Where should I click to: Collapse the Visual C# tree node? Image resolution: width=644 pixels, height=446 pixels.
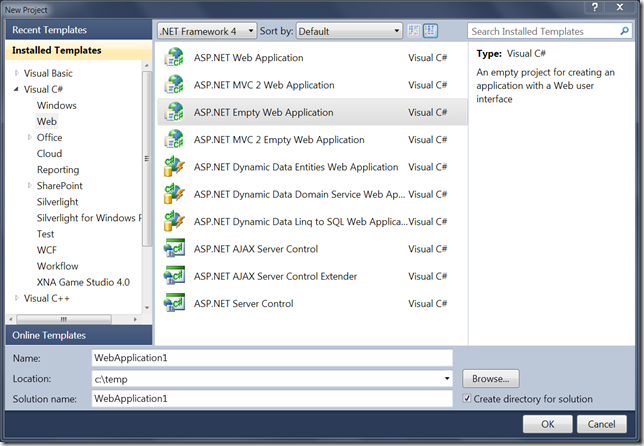(x=16, y=89)
